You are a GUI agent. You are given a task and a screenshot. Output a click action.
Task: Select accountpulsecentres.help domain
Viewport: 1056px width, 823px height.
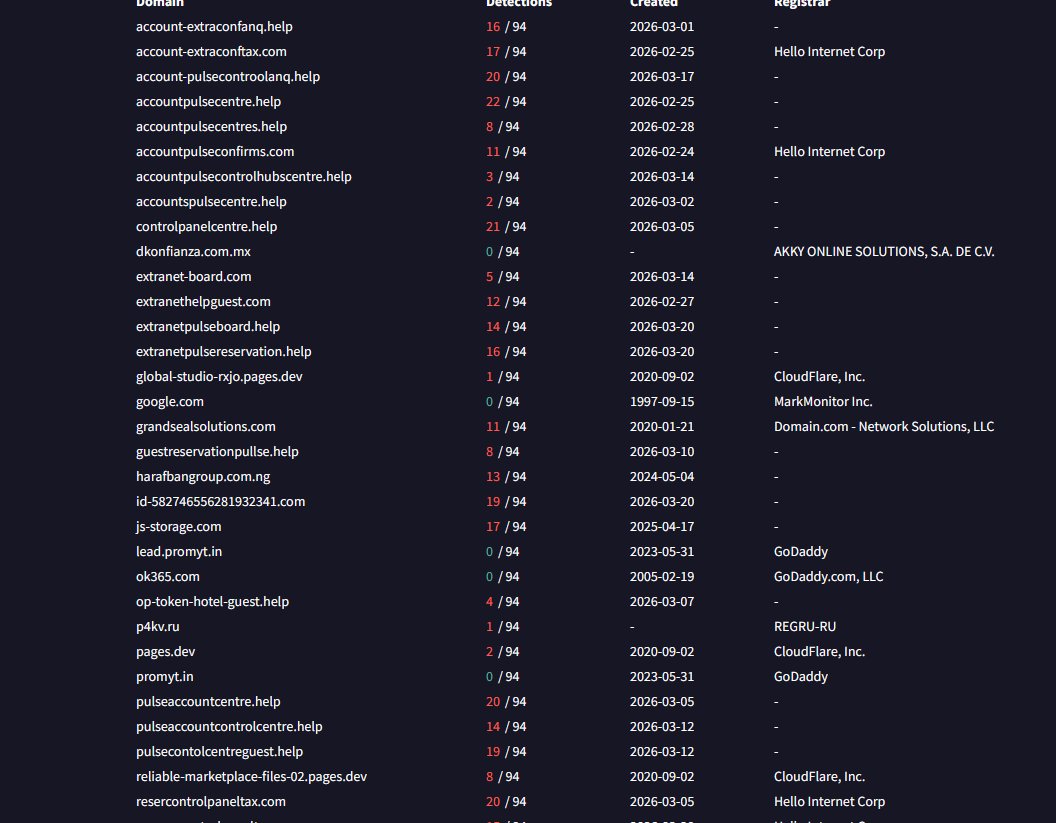pyautogui.click(x=211, y=126)
